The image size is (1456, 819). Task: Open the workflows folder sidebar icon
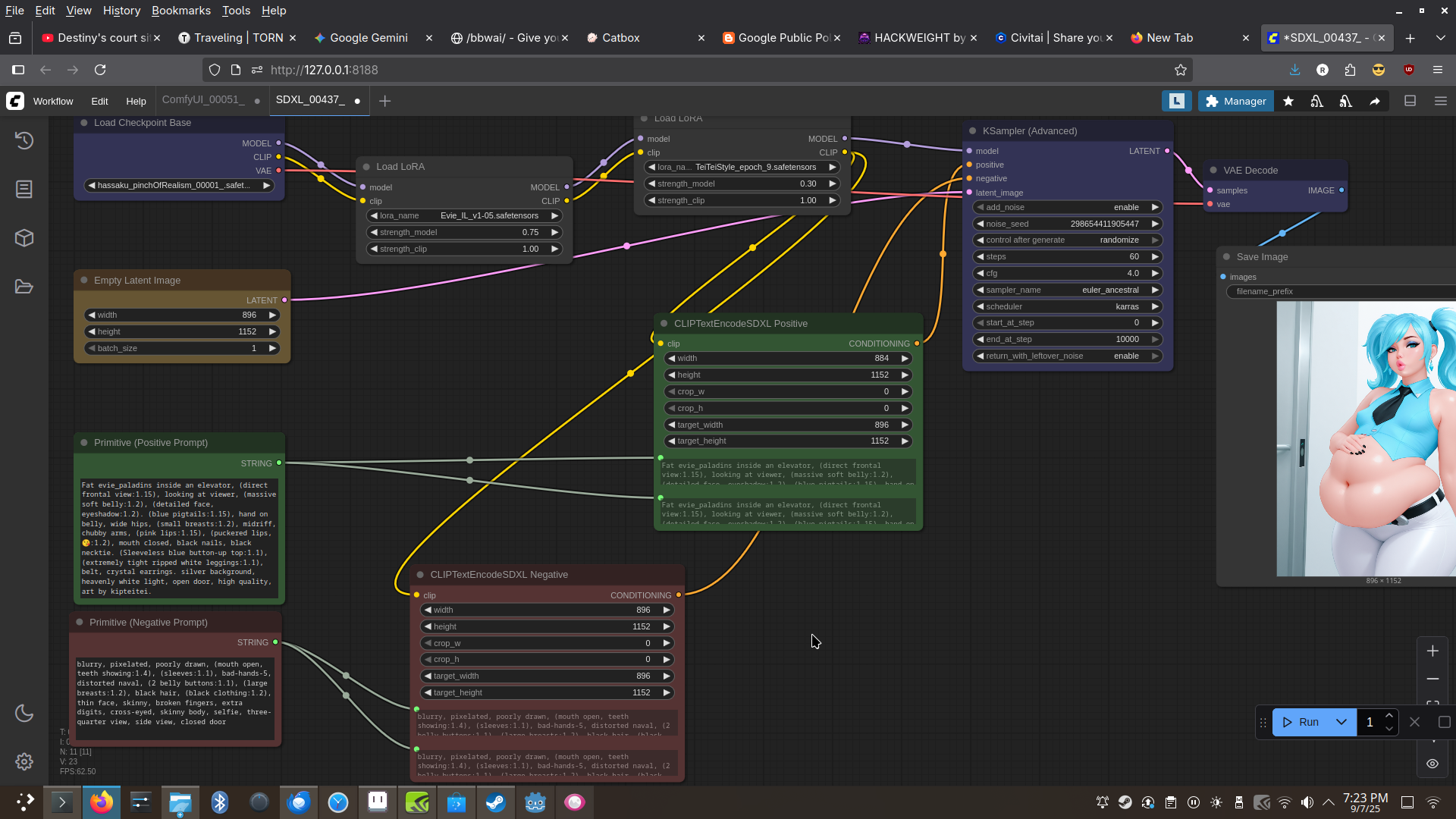click(24, 287)
